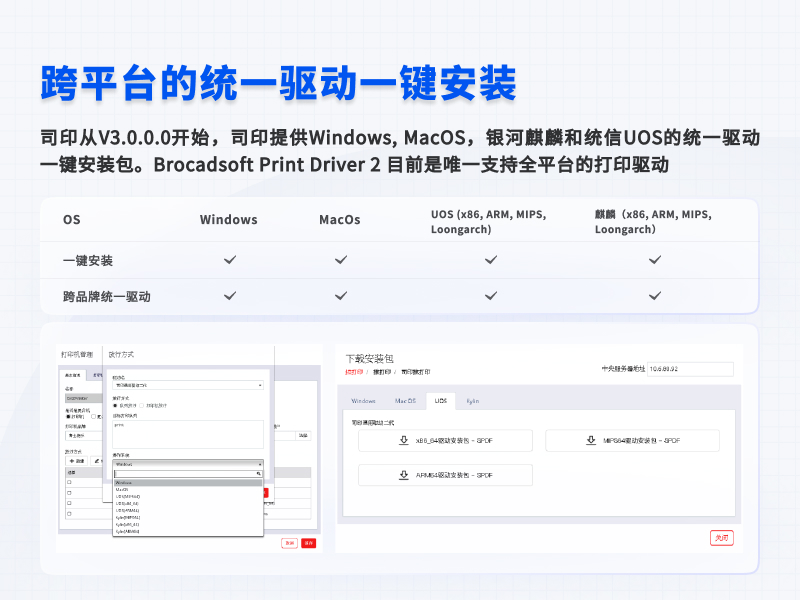Click the magnifier icon in OS dropdown search
Image resolution: width=800 pixels, height=600 pixels.
[259, 474]
